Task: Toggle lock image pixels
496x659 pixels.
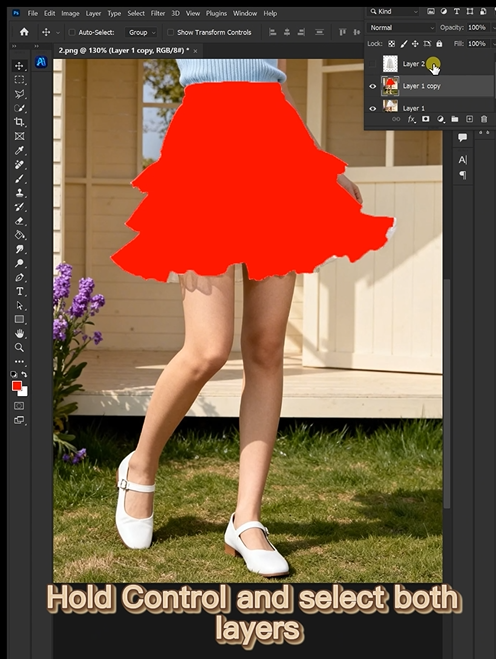Action: point(404,44)
